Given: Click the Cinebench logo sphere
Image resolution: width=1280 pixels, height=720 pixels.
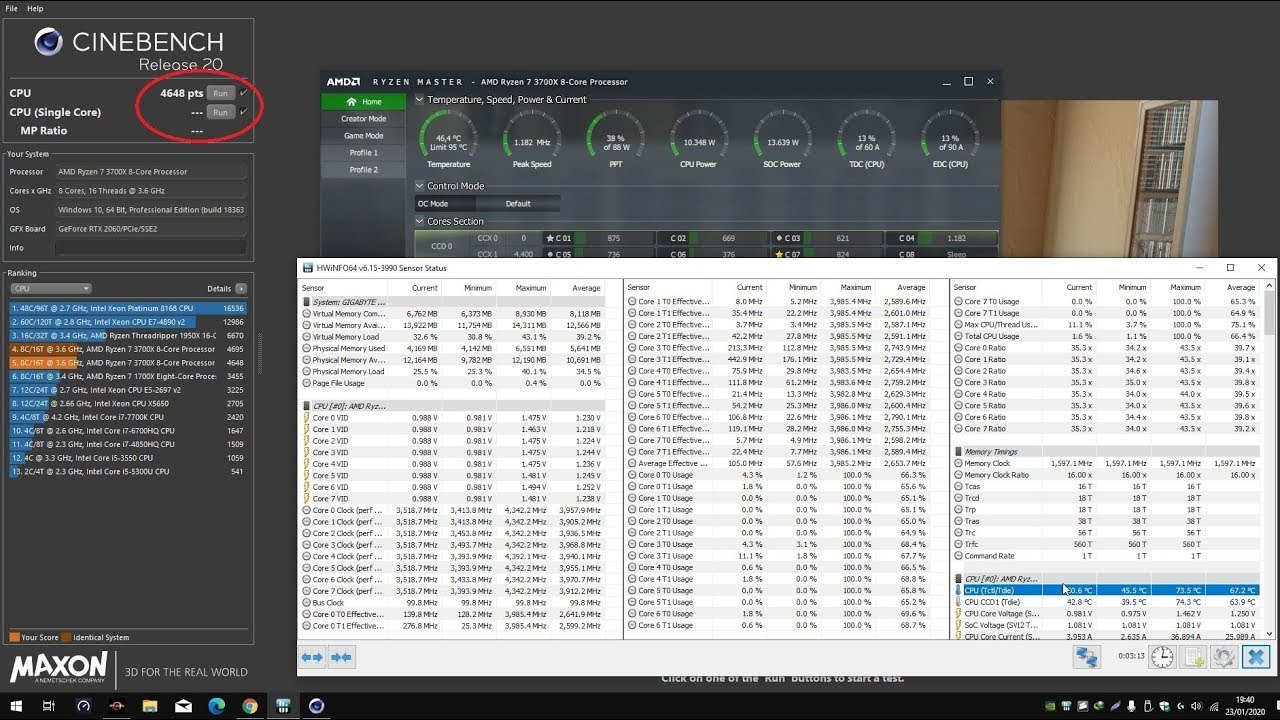Looking at the screenshot, I should click(x=49, y=41).
